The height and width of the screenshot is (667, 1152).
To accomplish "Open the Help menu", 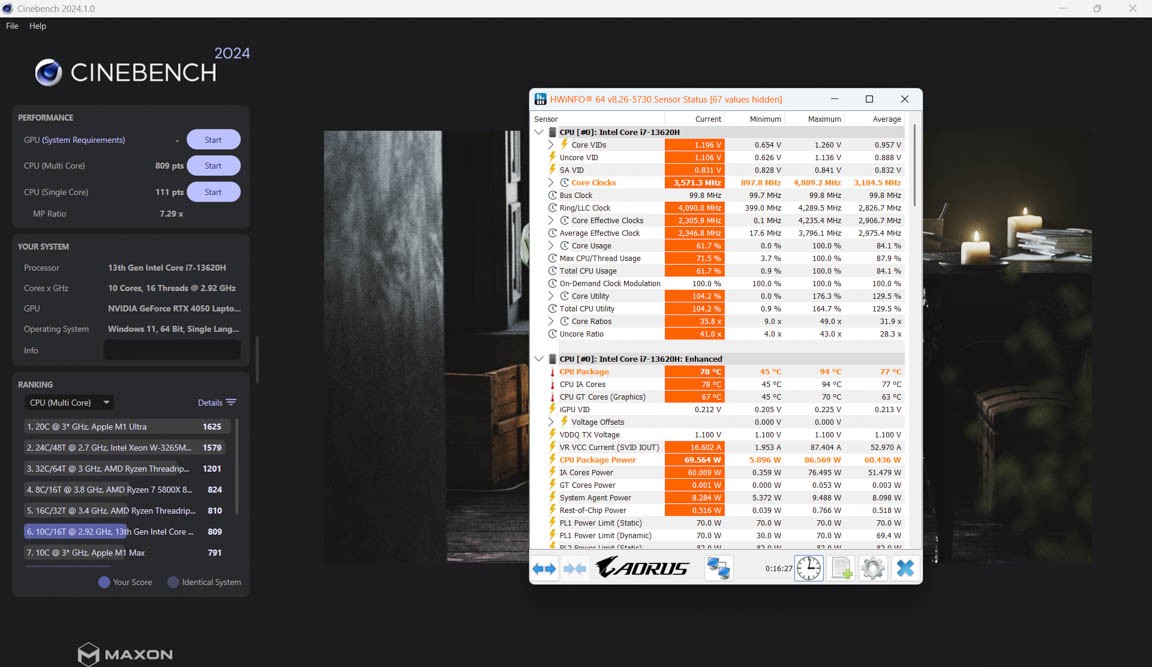I will (x=37, y=26).
